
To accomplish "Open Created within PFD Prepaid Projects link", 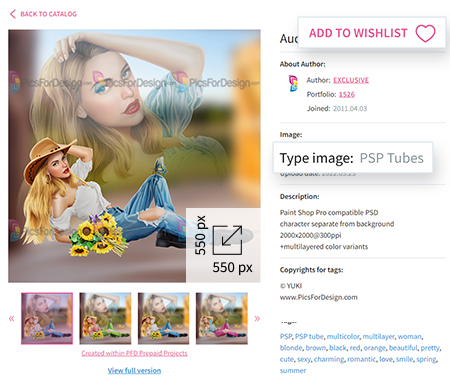I will coord(134,353).
